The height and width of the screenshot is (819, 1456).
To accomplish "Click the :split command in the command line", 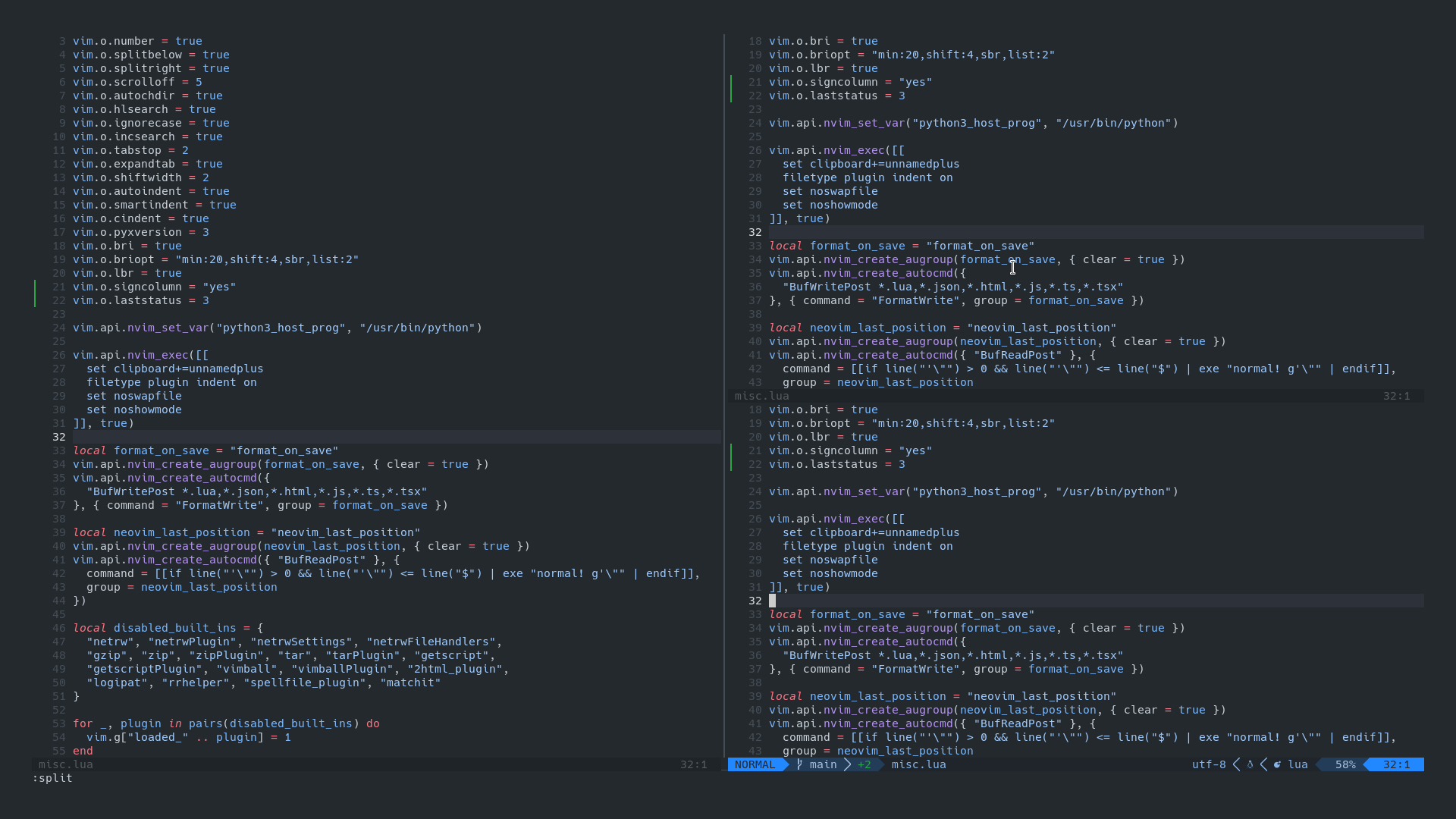I will point(52,778).
